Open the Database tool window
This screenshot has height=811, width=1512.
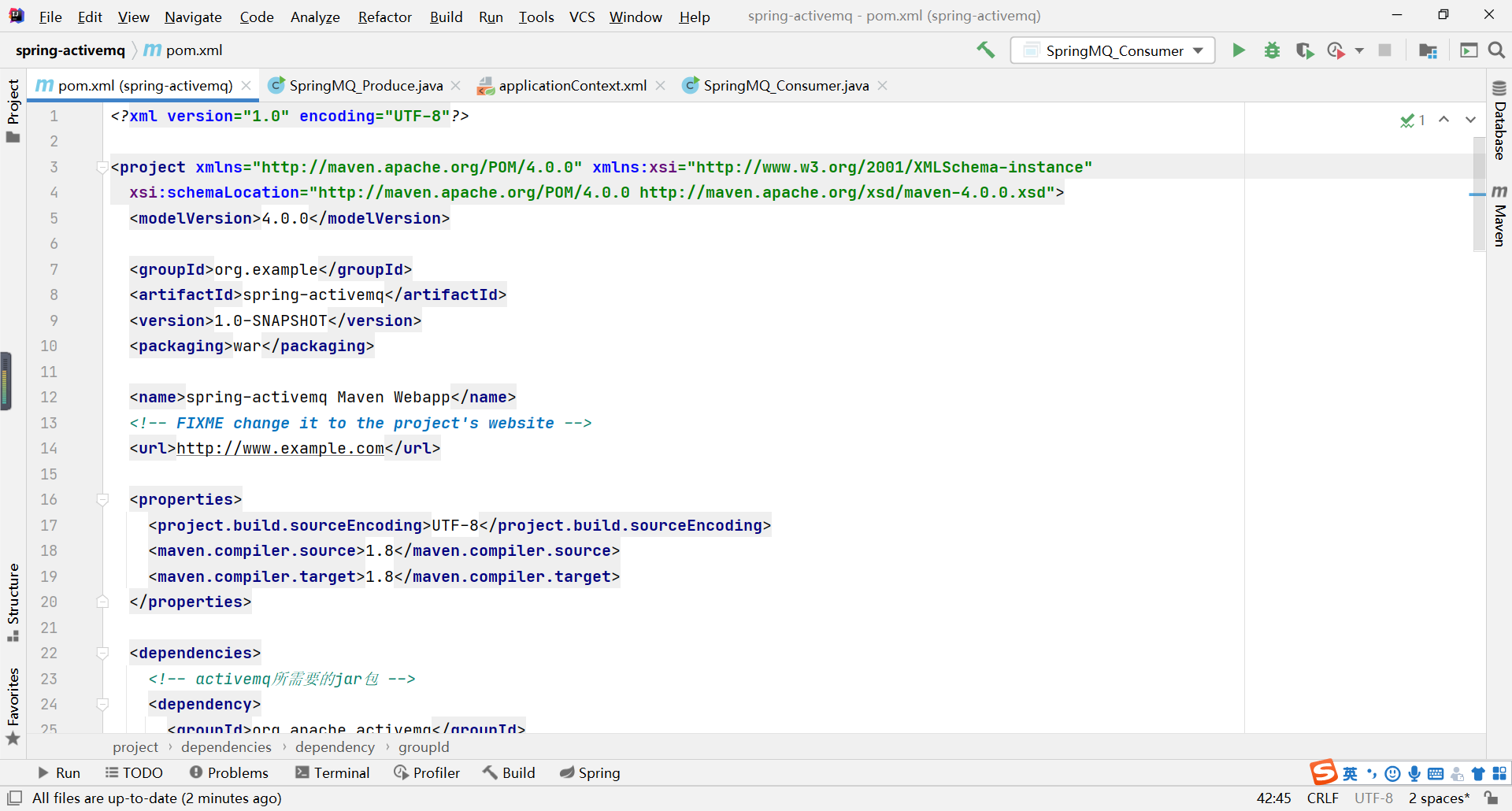tap(1499, 120)
